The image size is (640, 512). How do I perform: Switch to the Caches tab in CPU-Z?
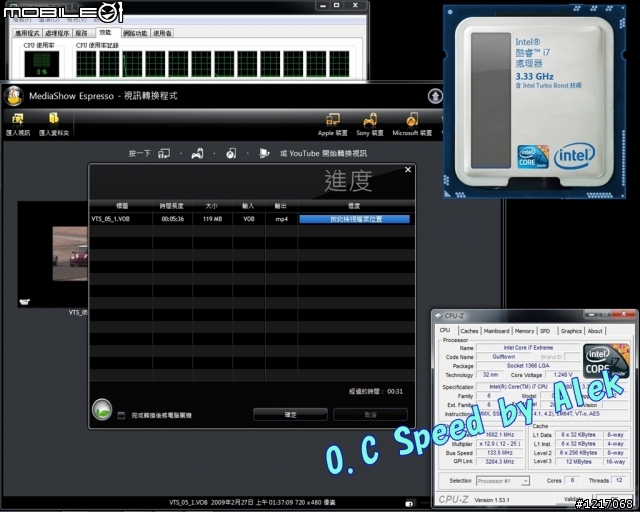(469, 331)
